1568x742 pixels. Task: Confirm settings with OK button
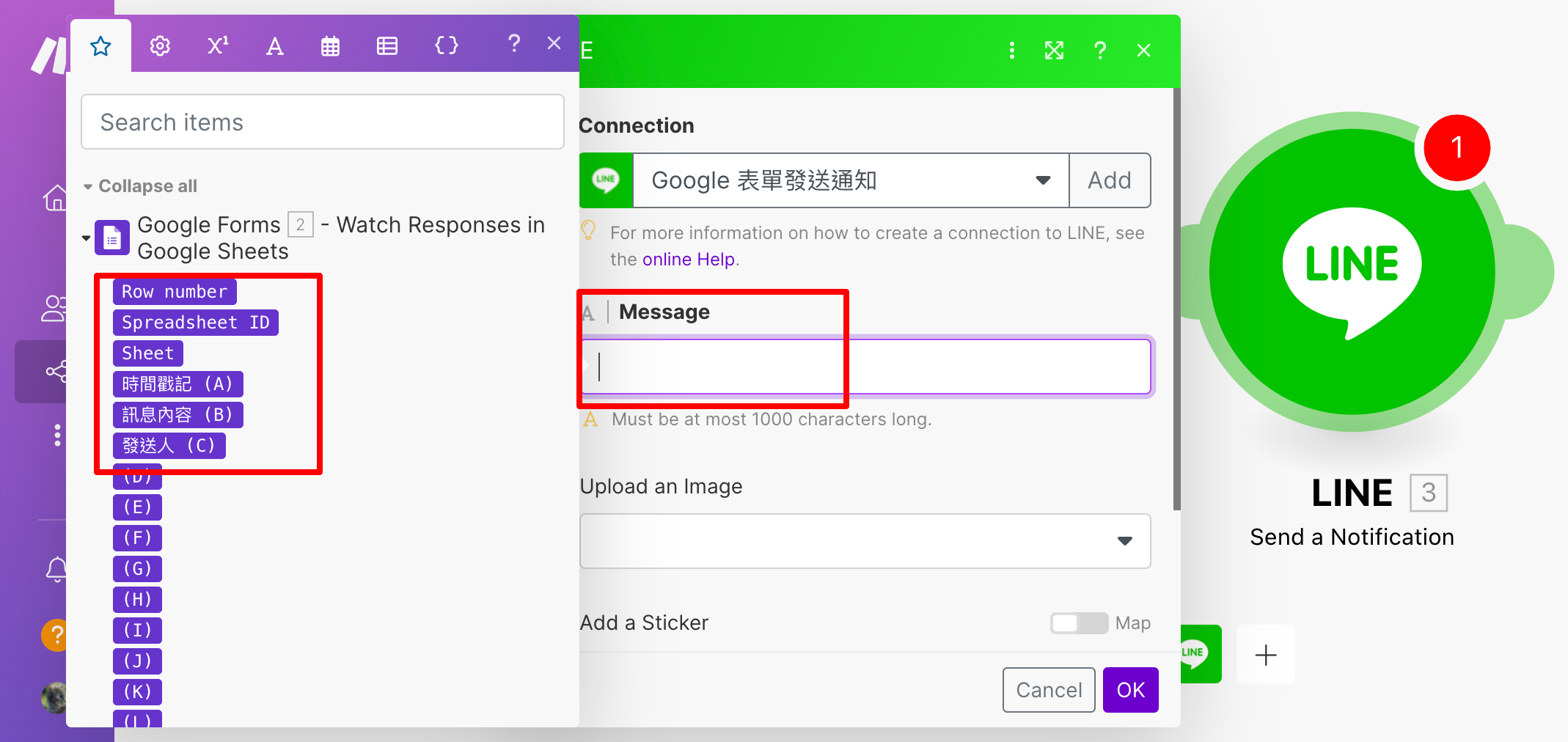(x=1131, y=690)
